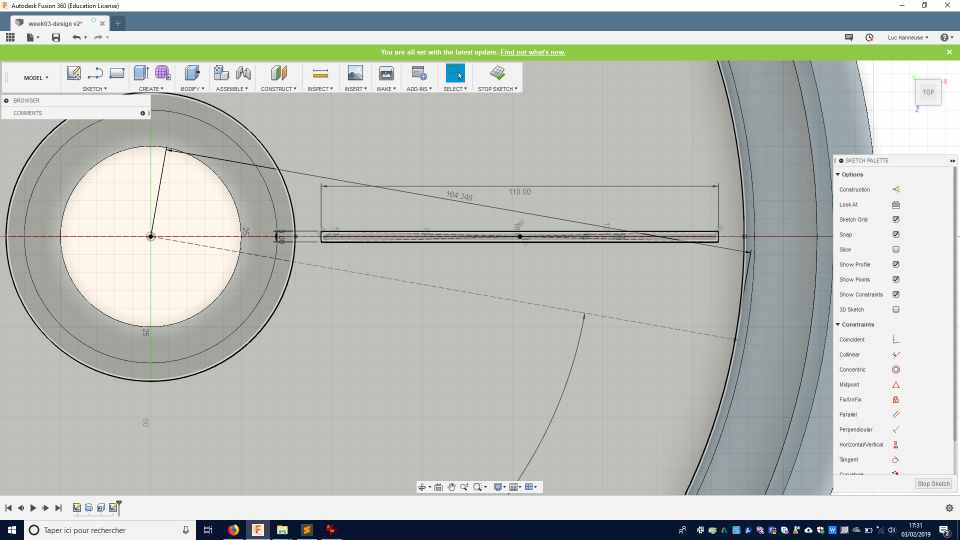Screen dimensions: 960x540
Task: Uncheck the Snap checkbox
Action: (896, 234)
